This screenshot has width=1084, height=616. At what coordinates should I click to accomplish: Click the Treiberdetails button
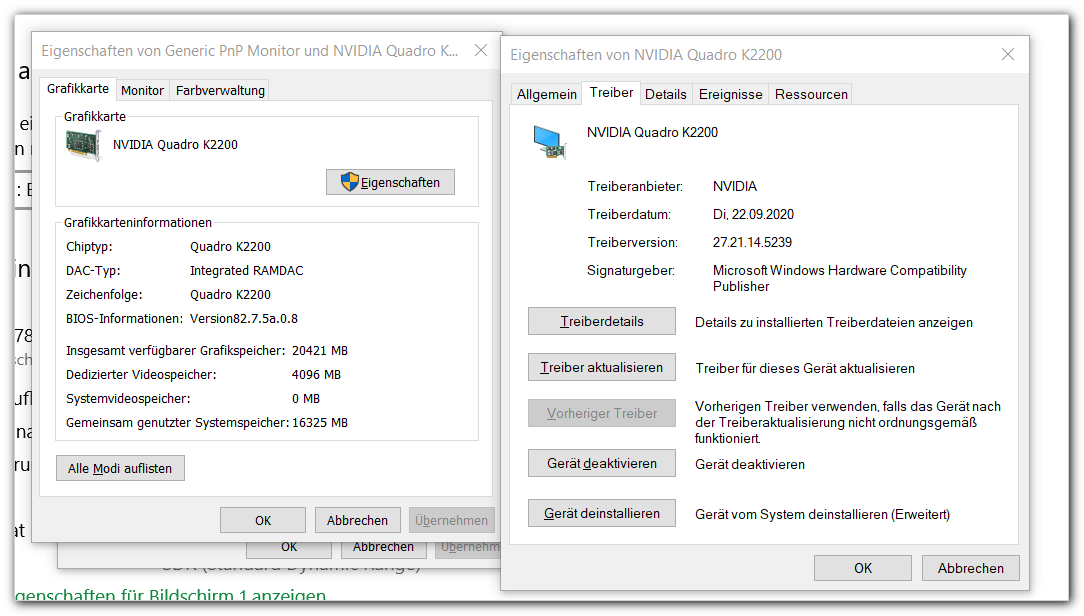[x=601, y=321]
